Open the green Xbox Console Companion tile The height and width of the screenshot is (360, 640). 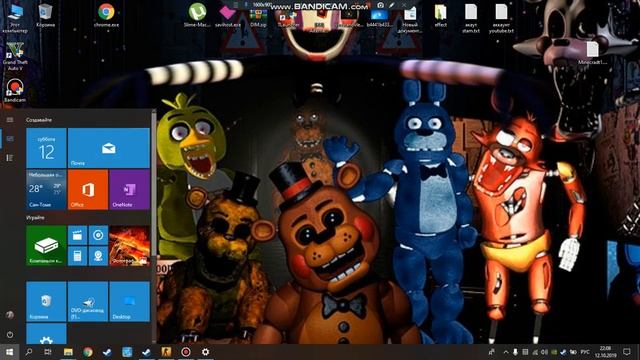pos(46,245)
